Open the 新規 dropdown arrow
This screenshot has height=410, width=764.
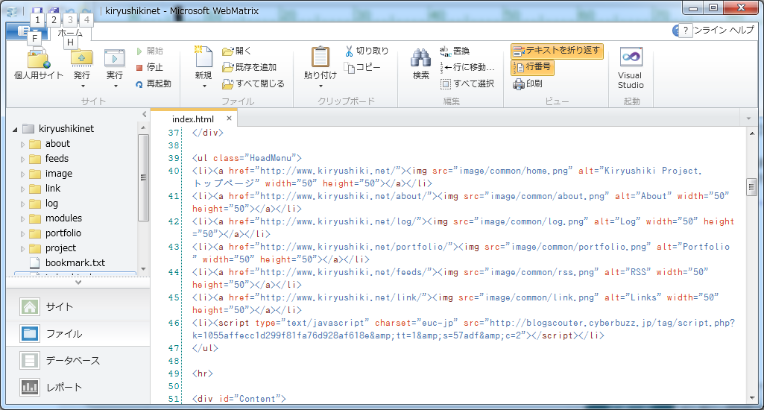(204, 86)
